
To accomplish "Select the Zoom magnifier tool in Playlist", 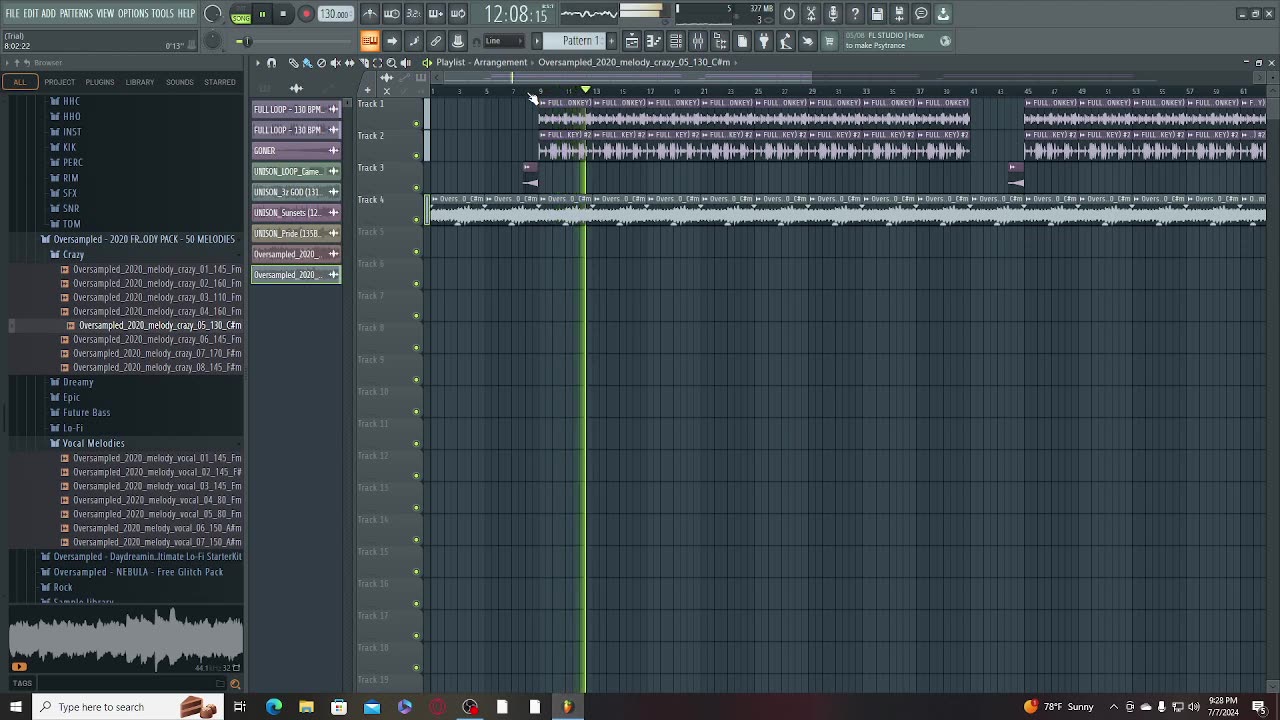I will tap(391, 63).
